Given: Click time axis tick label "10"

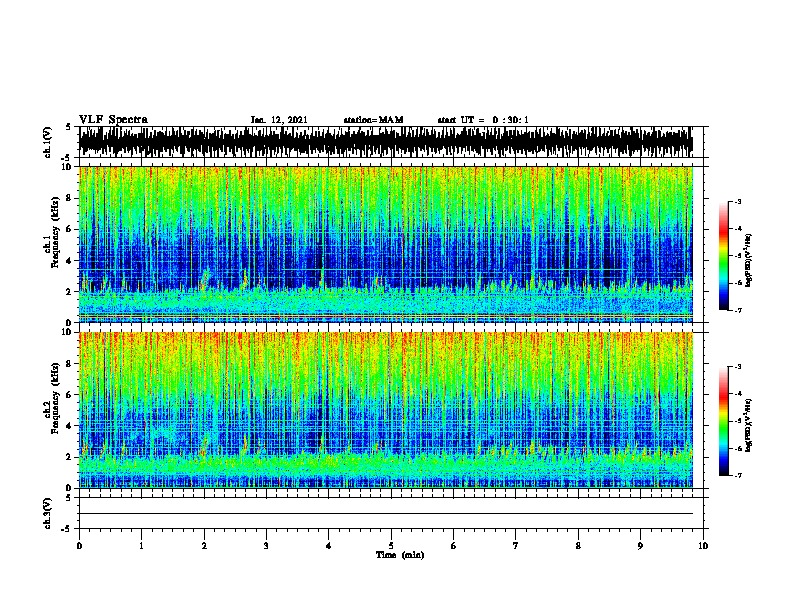Looking at the screenshot, I should [x=703, y=545].
